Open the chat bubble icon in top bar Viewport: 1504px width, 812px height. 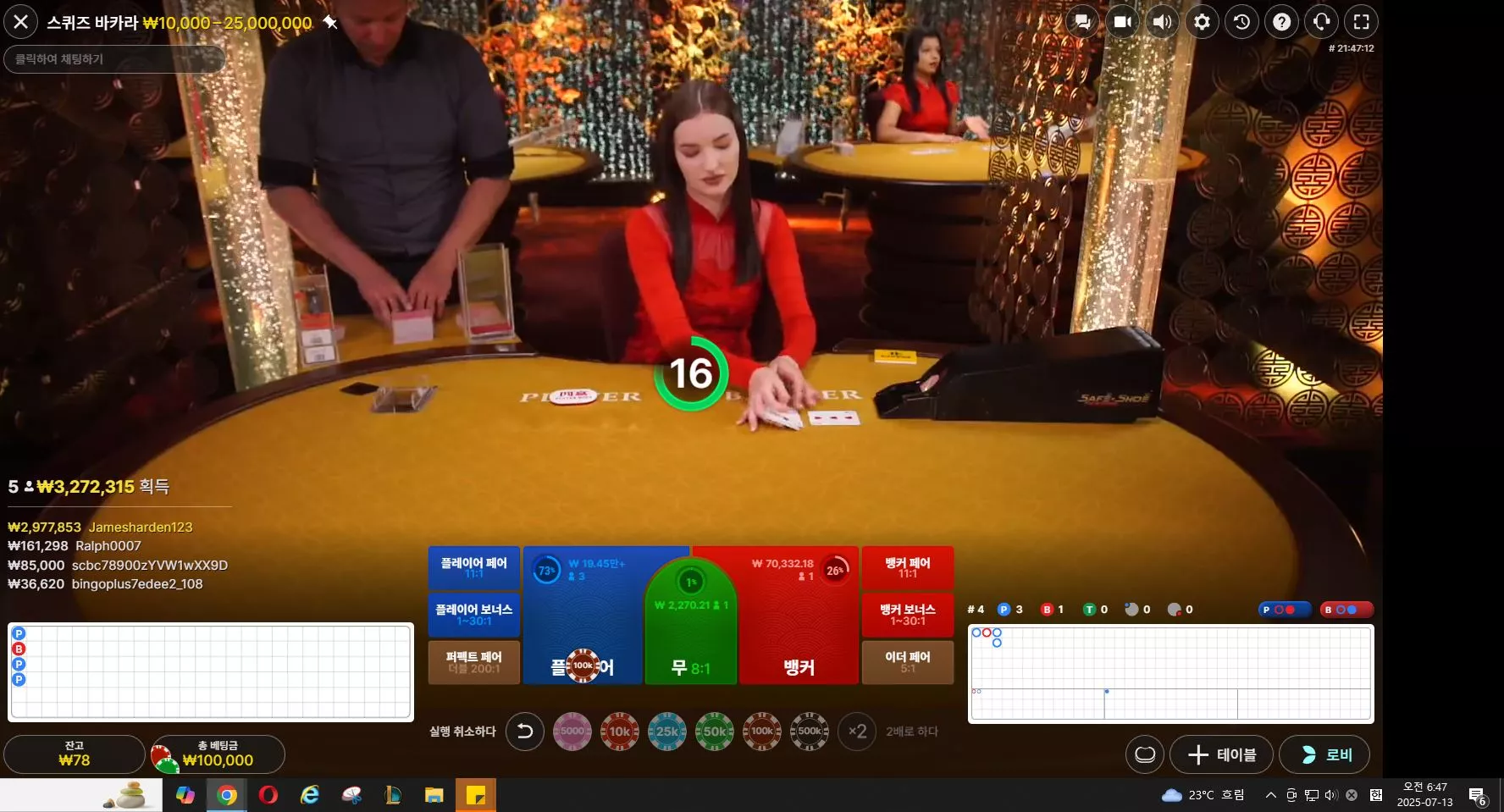tap(1082, 22)
